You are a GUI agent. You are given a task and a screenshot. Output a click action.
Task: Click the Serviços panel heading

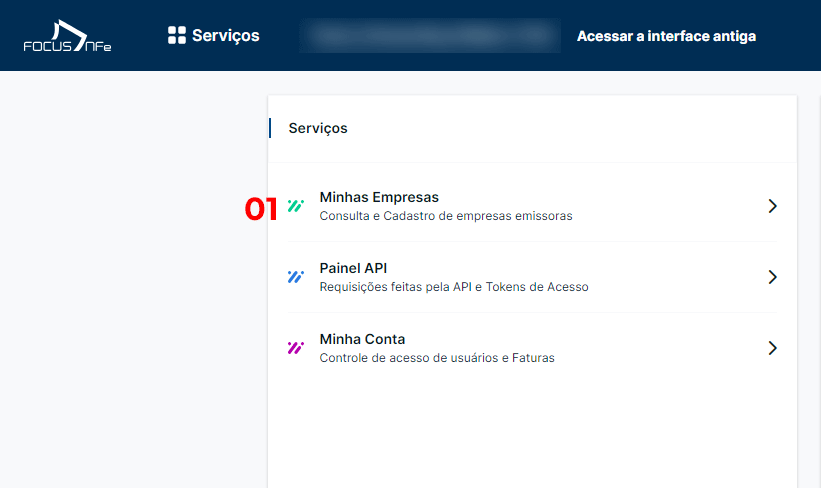coord(318,128)
